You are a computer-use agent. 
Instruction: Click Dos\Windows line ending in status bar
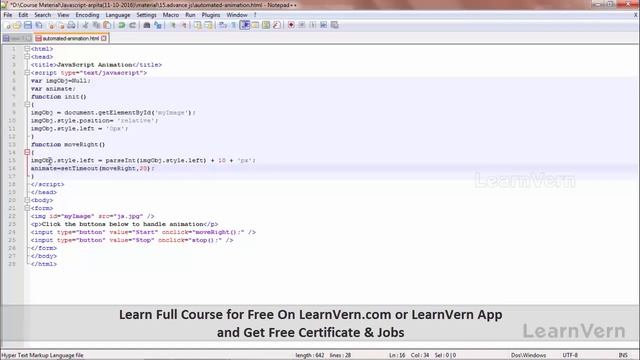point(528,355)
